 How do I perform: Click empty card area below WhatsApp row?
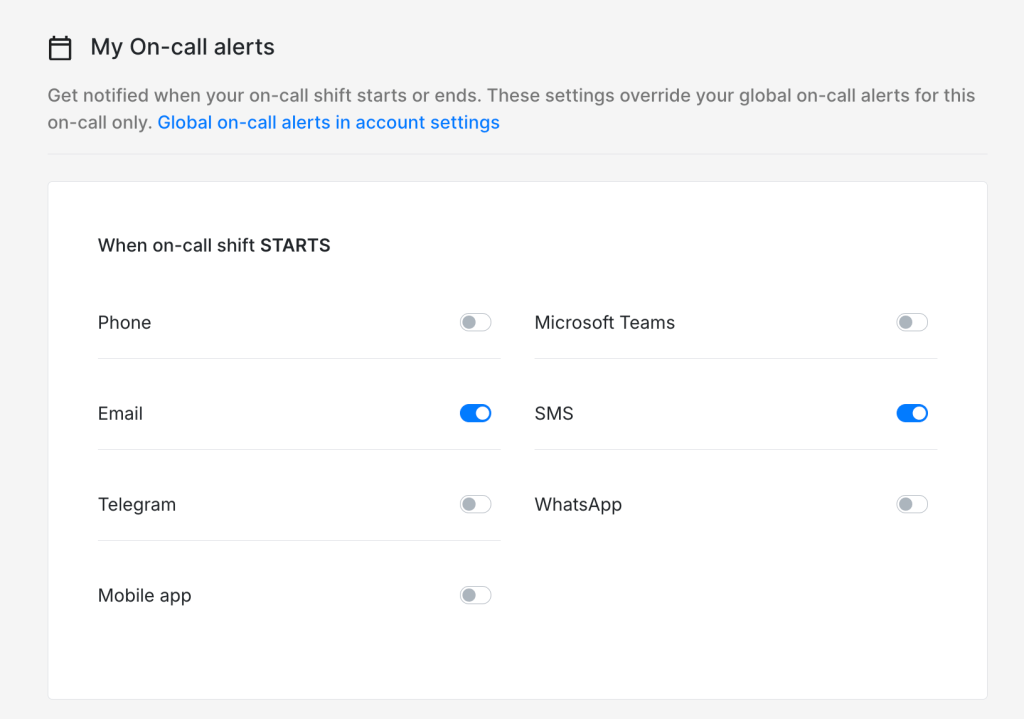click(735, 600)
